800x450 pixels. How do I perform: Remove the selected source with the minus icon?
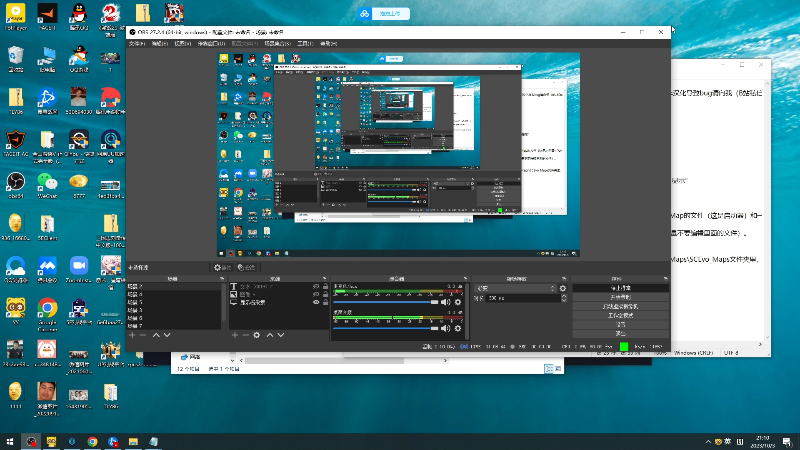point(245,335)
